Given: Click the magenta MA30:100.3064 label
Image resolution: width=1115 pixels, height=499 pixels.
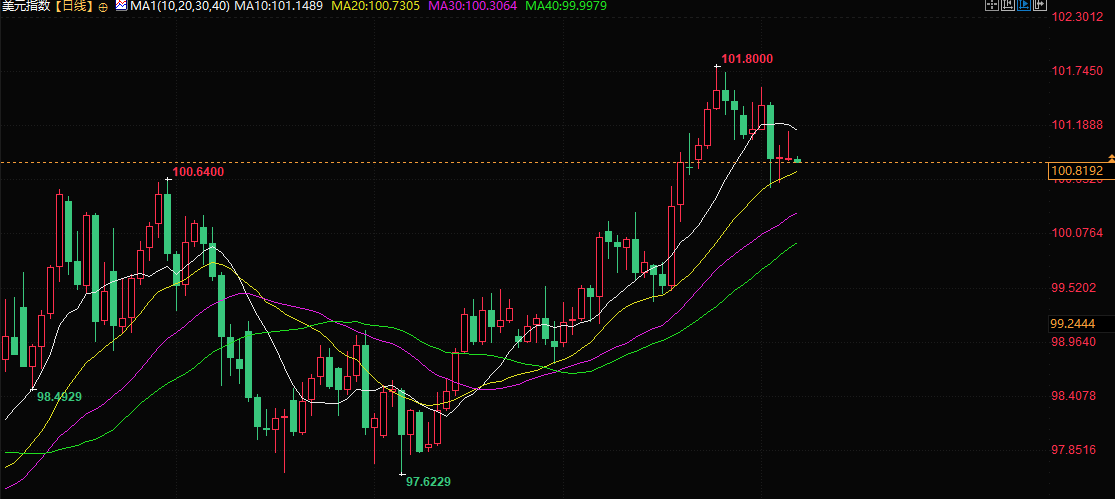Looking at the screenshot, I should (x=472, y=6).
